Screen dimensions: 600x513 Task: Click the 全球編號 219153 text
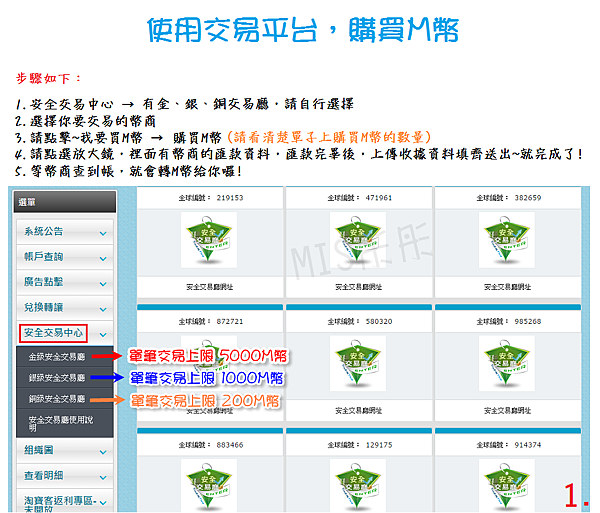211,198
